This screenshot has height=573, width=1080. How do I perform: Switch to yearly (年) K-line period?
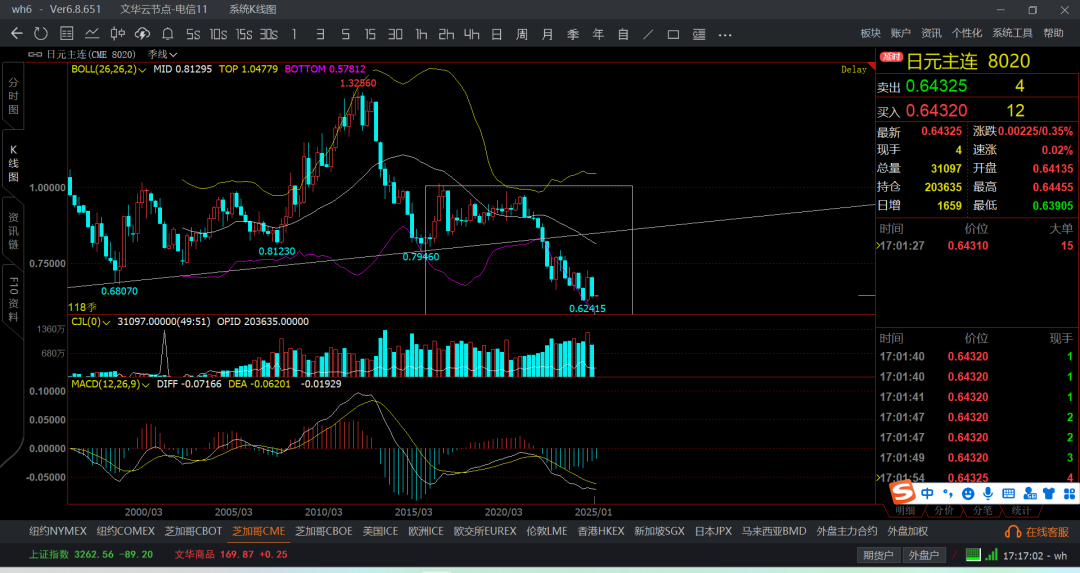598,34
